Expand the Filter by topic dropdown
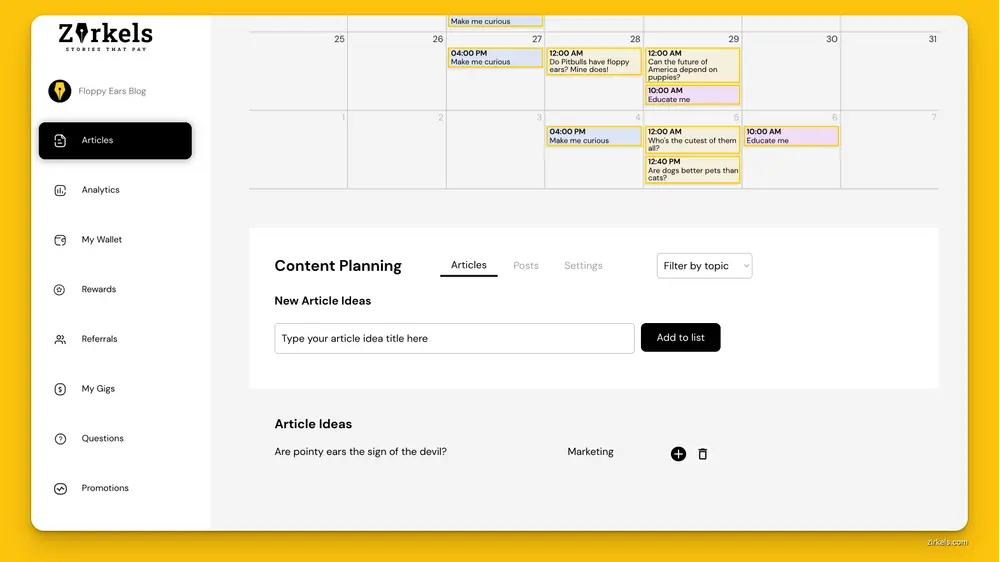 click(x=704, y=266)
